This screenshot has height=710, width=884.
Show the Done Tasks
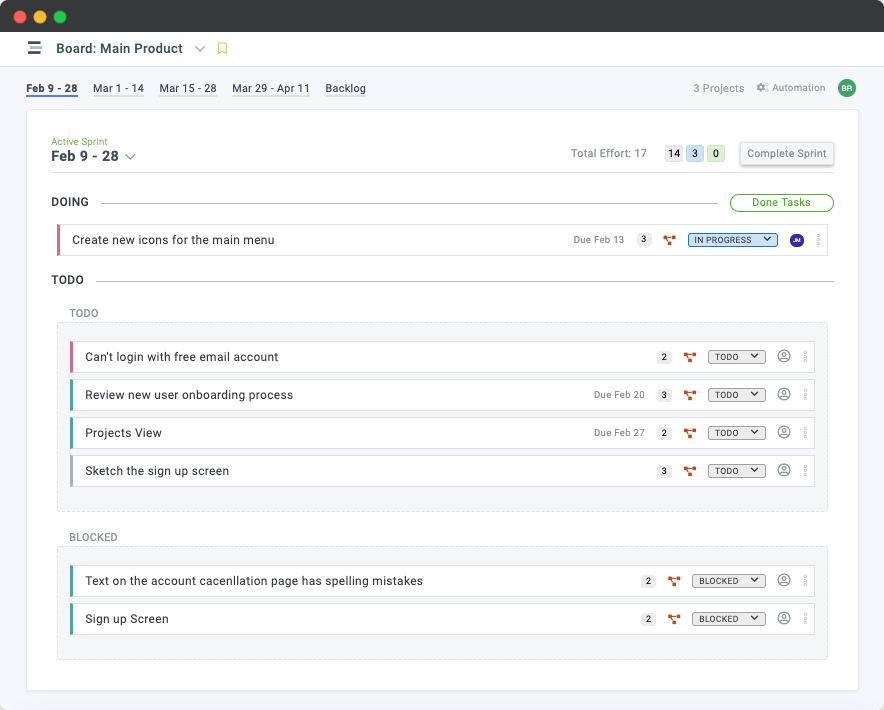(781, 202)
